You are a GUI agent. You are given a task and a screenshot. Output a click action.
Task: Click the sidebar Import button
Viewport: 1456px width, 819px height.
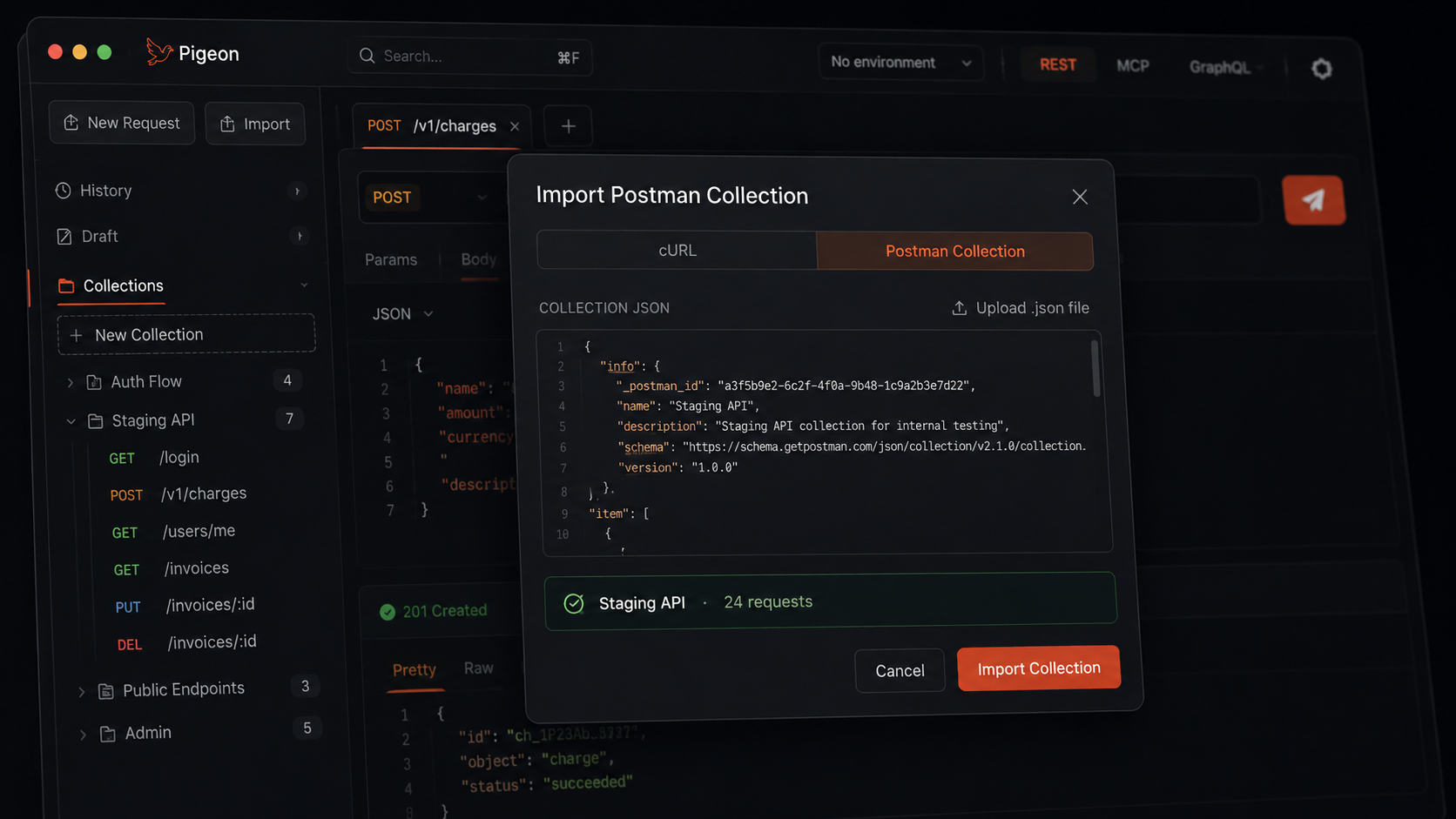tap(255, 124)
